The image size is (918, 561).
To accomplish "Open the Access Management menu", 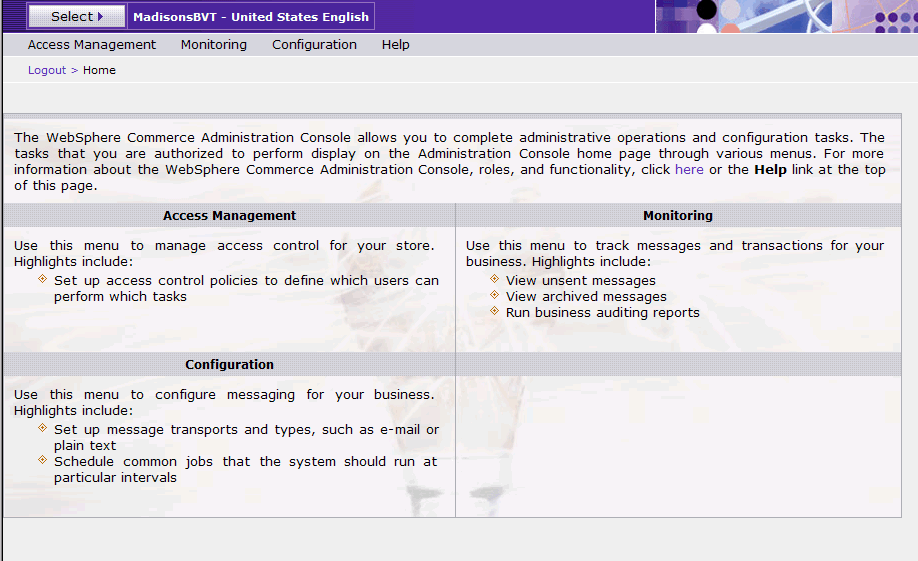I will point(92,45).
